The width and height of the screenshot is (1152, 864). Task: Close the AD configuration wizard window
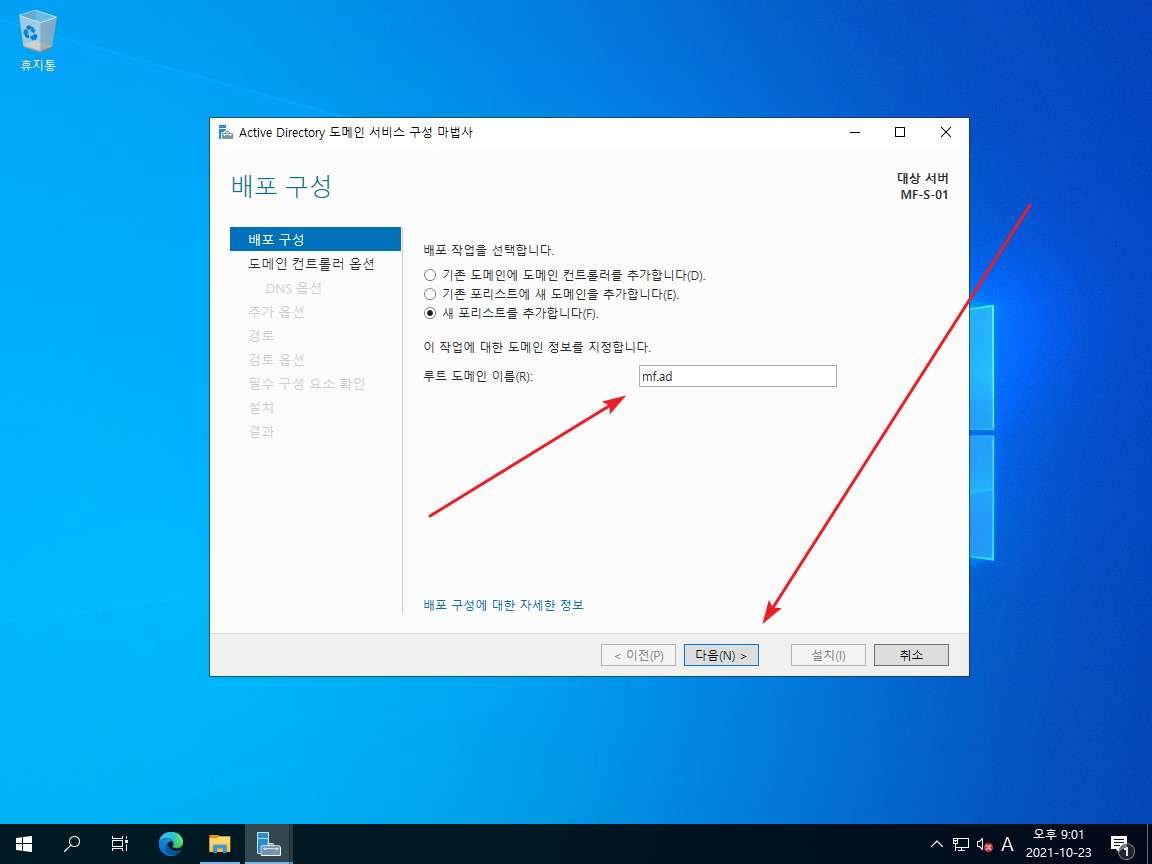(946, 132)
